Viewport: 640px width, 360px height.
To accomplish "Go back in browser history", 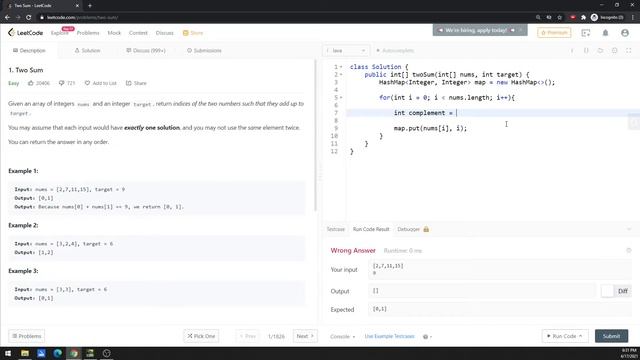I will click(x=7, y=17).
